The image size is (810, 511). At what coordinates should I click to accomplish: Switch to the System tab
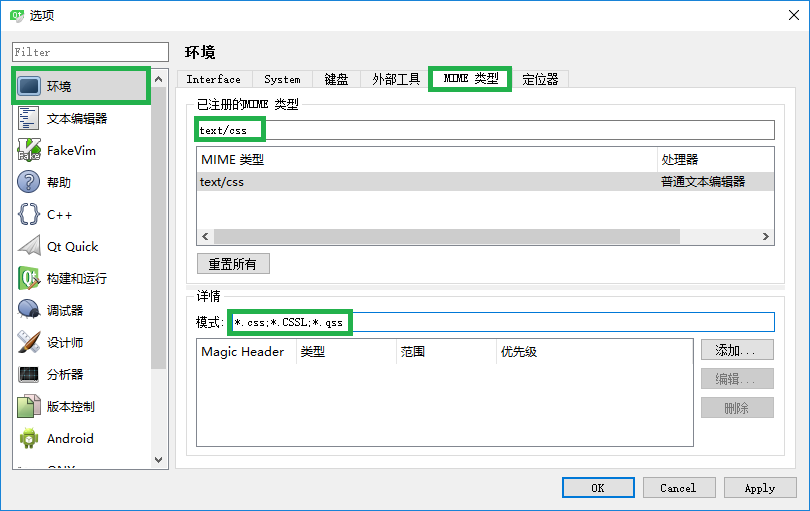click(282, 80)
